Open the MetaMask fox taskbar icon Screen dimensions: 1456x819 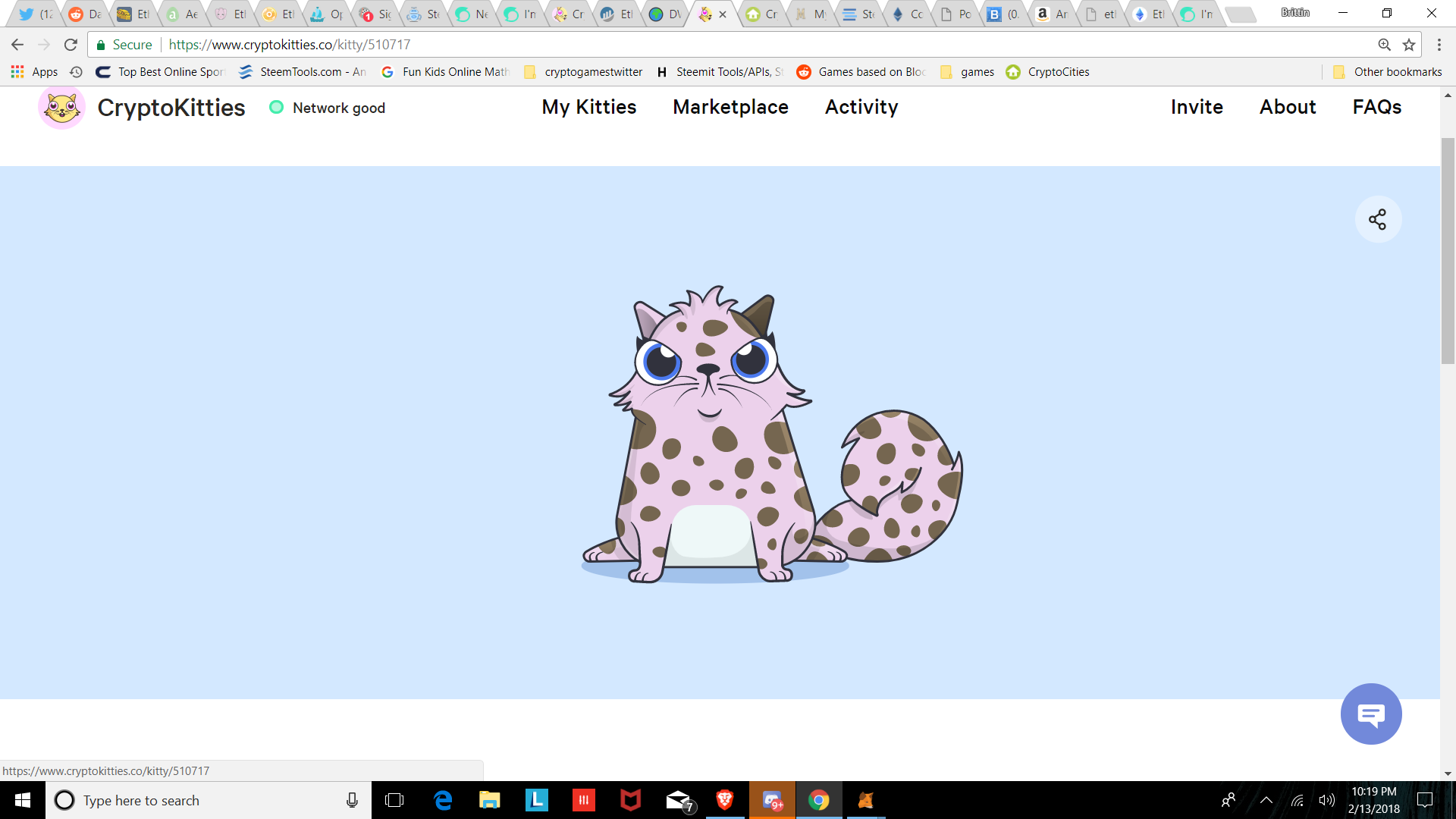[x=866, y=800]
